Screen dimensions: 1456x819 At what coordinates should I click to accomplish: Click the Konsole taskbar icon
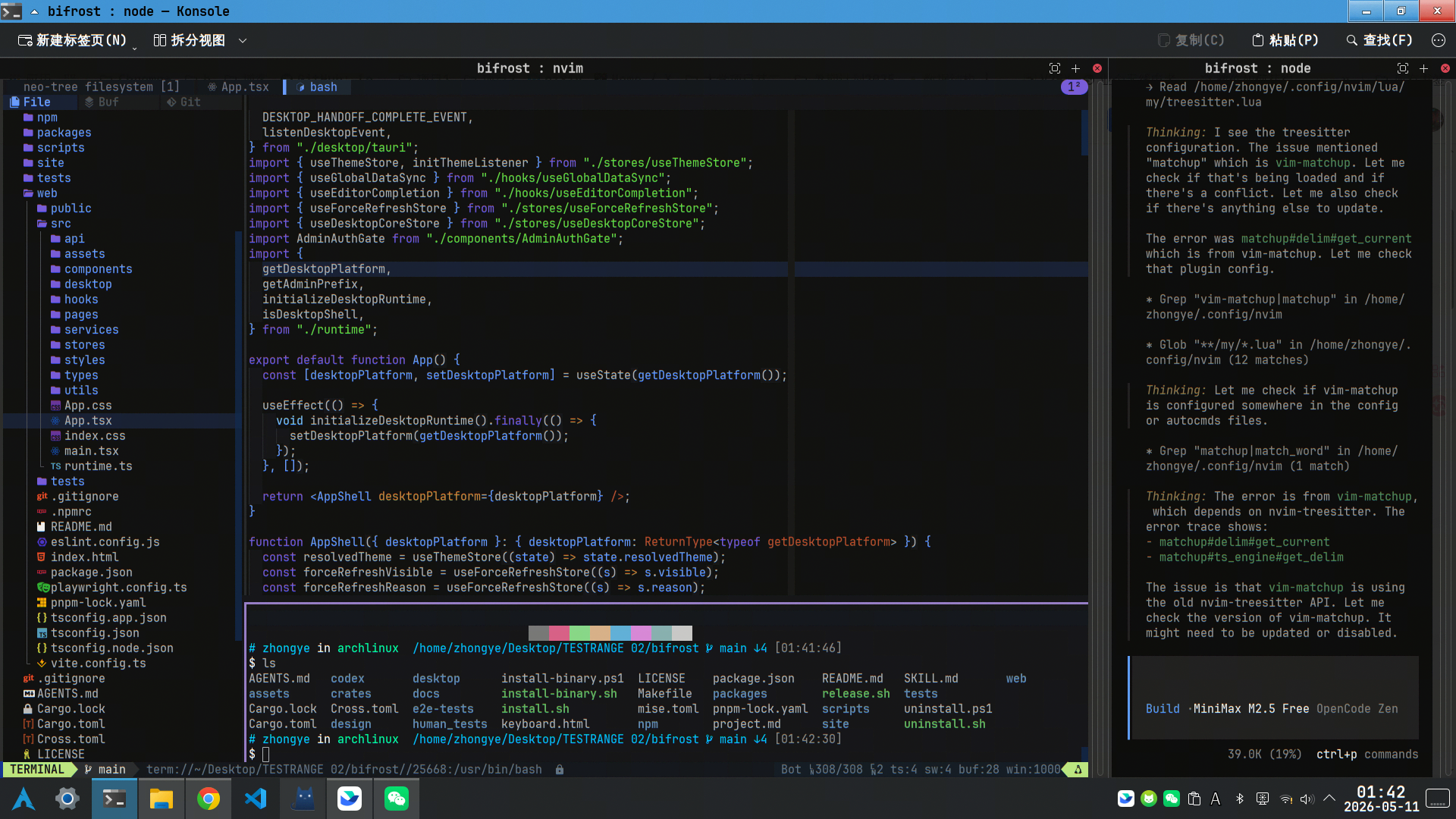tap(115, 799)
